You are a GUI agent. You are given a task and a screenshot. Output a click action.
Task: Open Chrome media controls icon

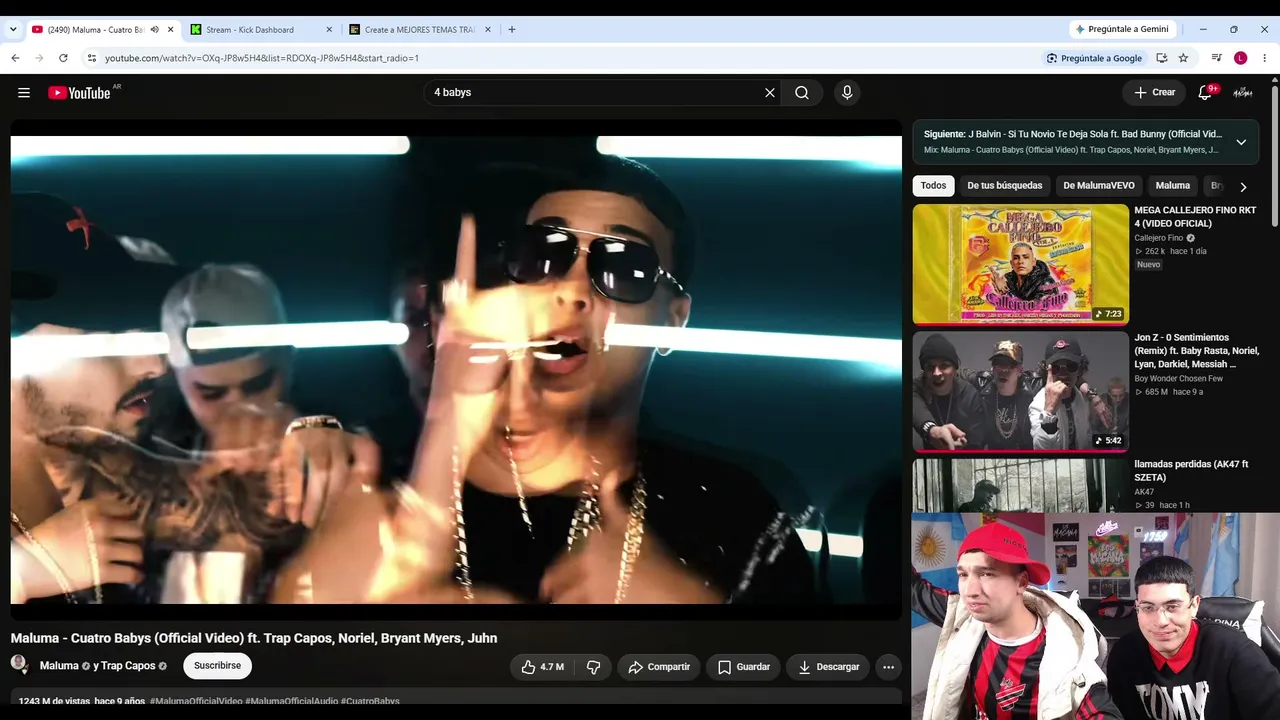pyautogui.click(x=1217, y=58)
